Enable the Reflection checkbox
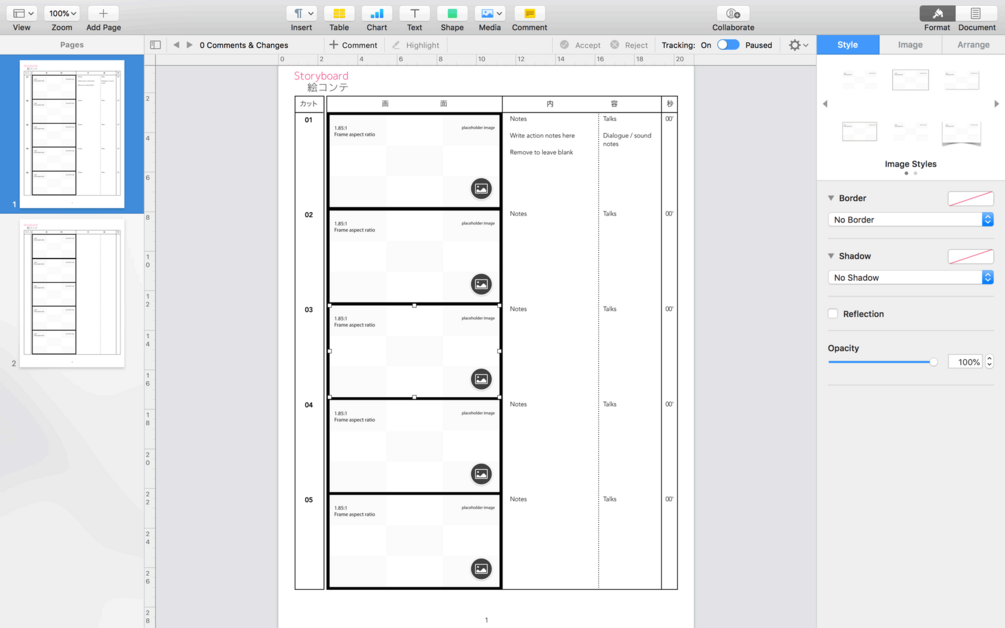Image resolution: width=1005 pixels, height=628 pixels. 833,313
